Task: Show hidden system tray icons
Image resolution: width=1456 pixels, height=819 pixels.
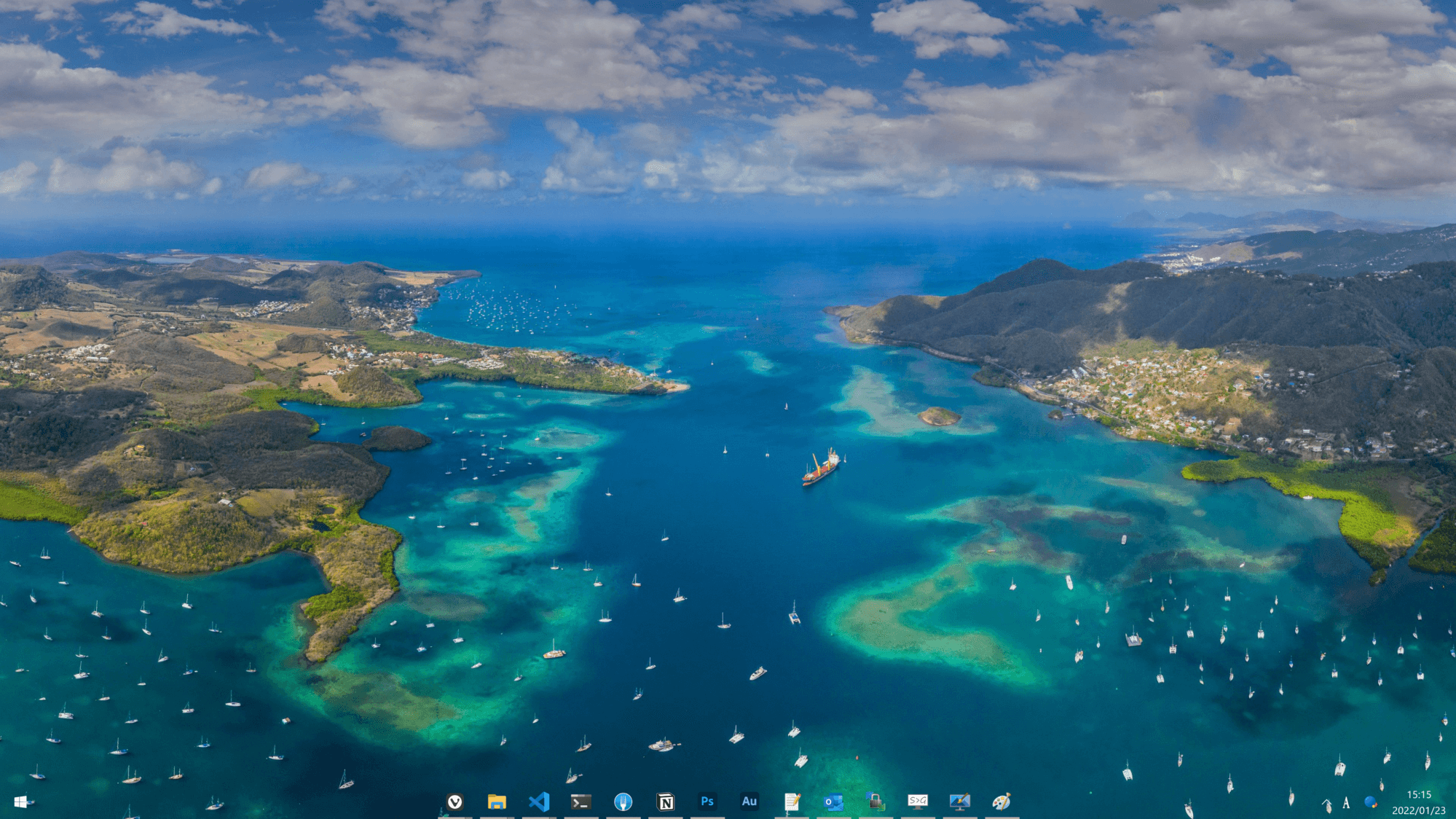Action: (1326, 803)
